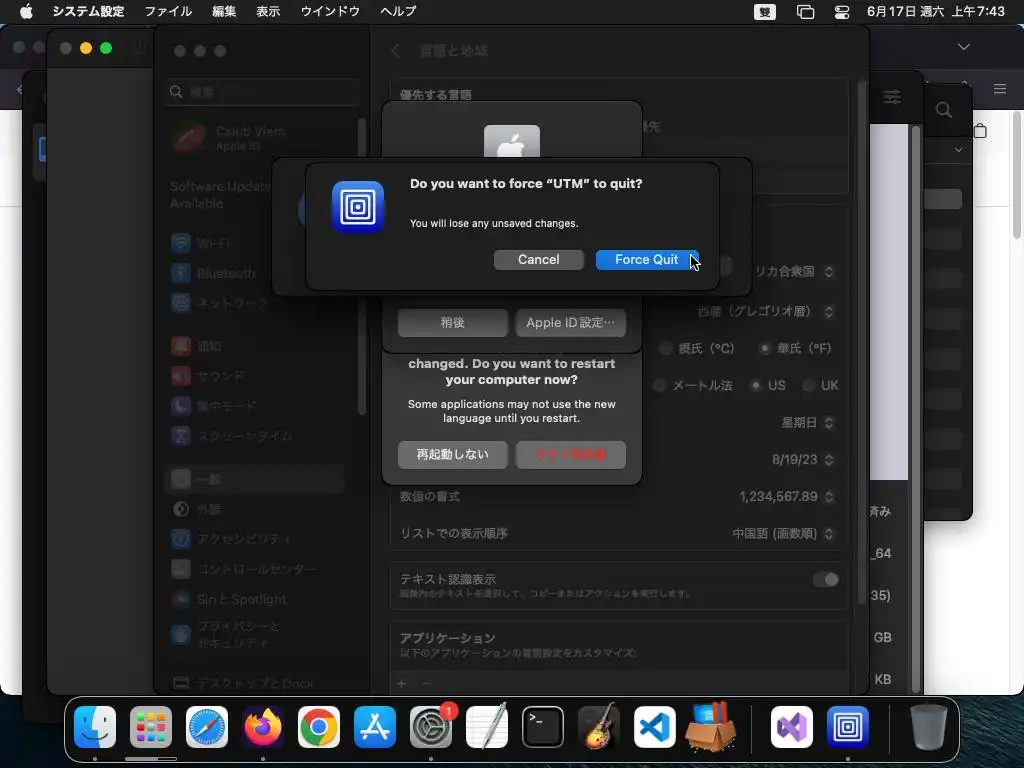The width and height of the screenshot is (1024, 768).
Task: Open the 西暦 (グレゴリオ暦) calendar dropdown
Action: click(765, 312)
